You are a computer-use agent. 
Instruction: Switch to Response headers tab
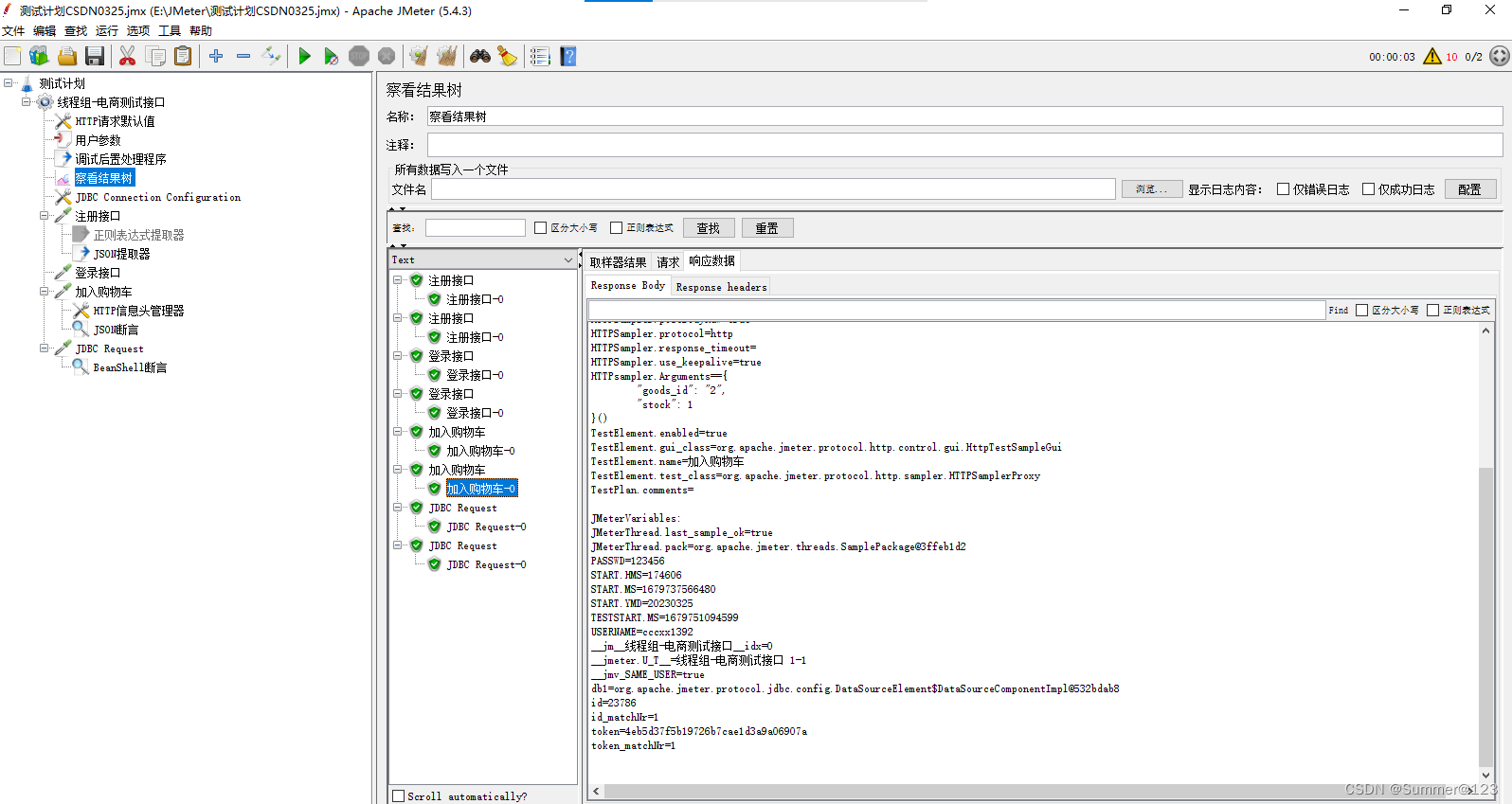tap(721, 287)
